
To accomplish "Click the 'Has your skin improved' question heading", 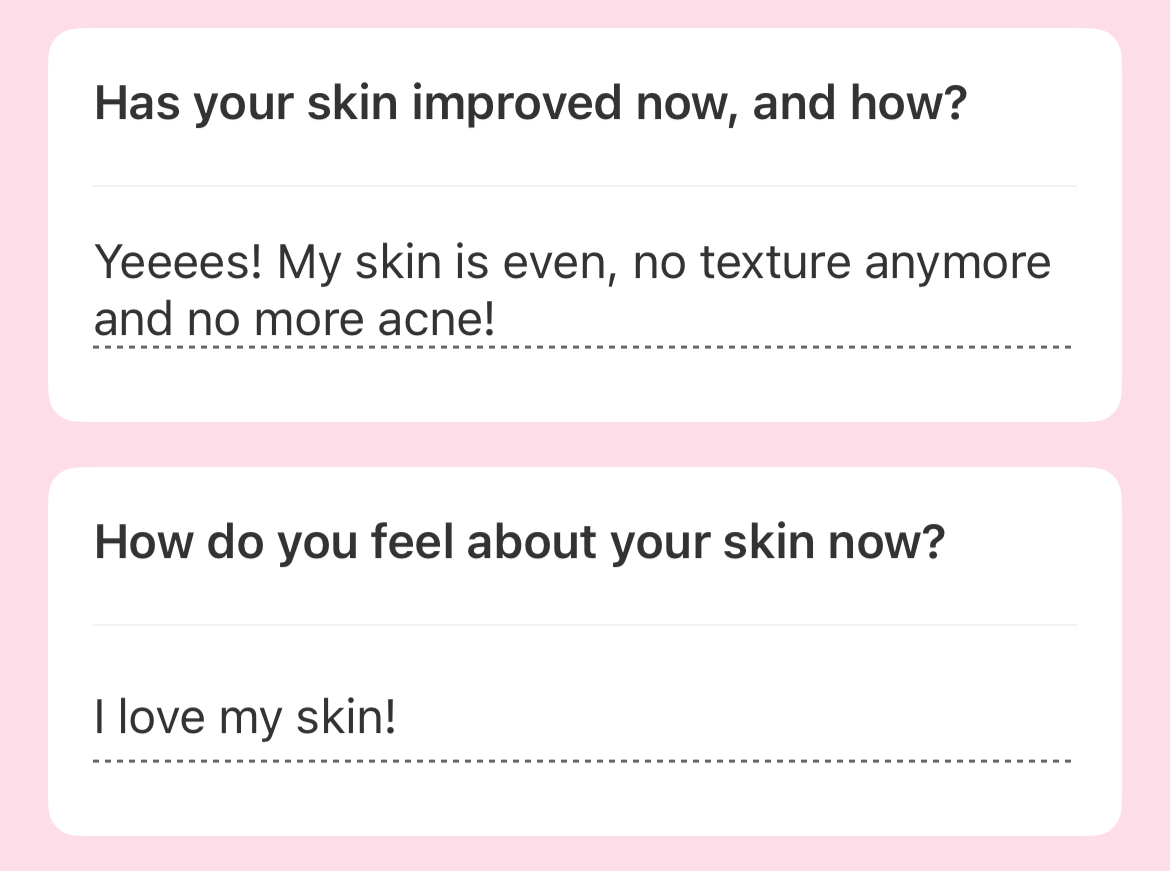I will pyautogui.click(x=530, y=104).
